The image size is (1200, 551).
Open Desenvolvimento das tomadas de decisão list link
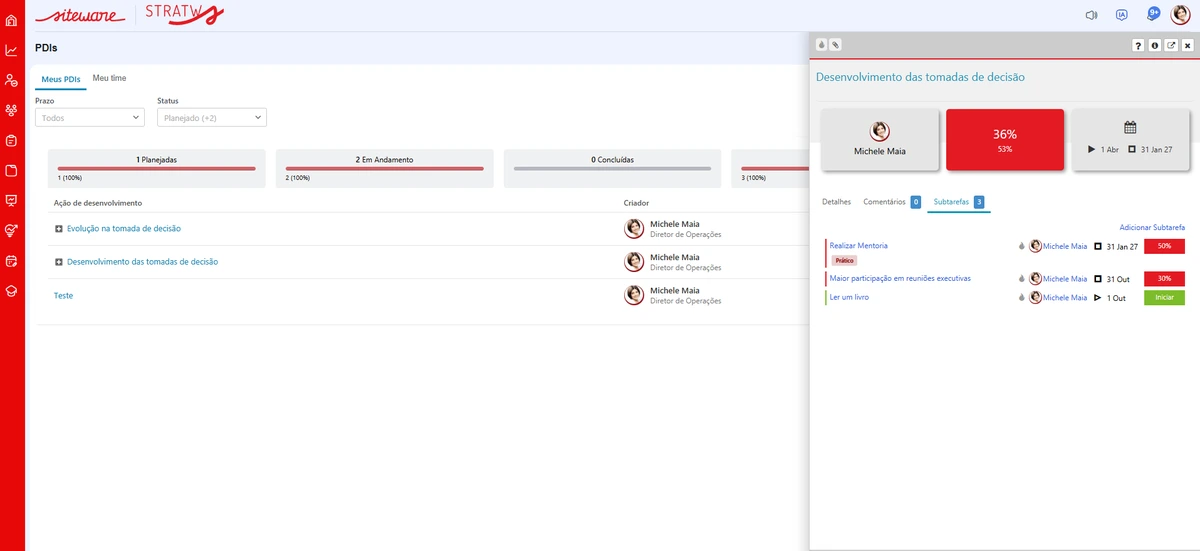[142, 262]
